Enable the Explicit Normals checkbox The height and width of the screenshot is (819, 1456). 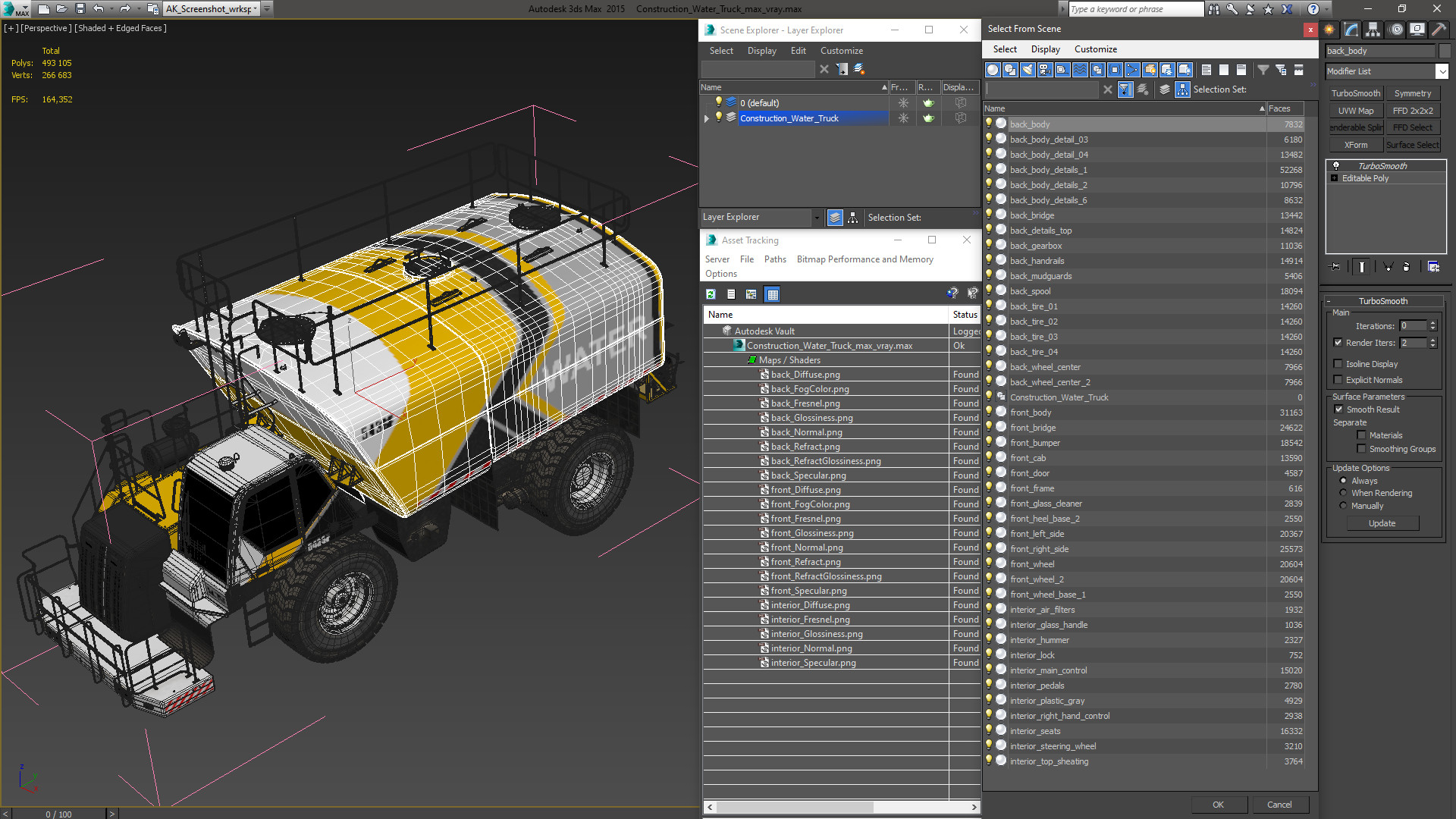tap(1338, 380)
